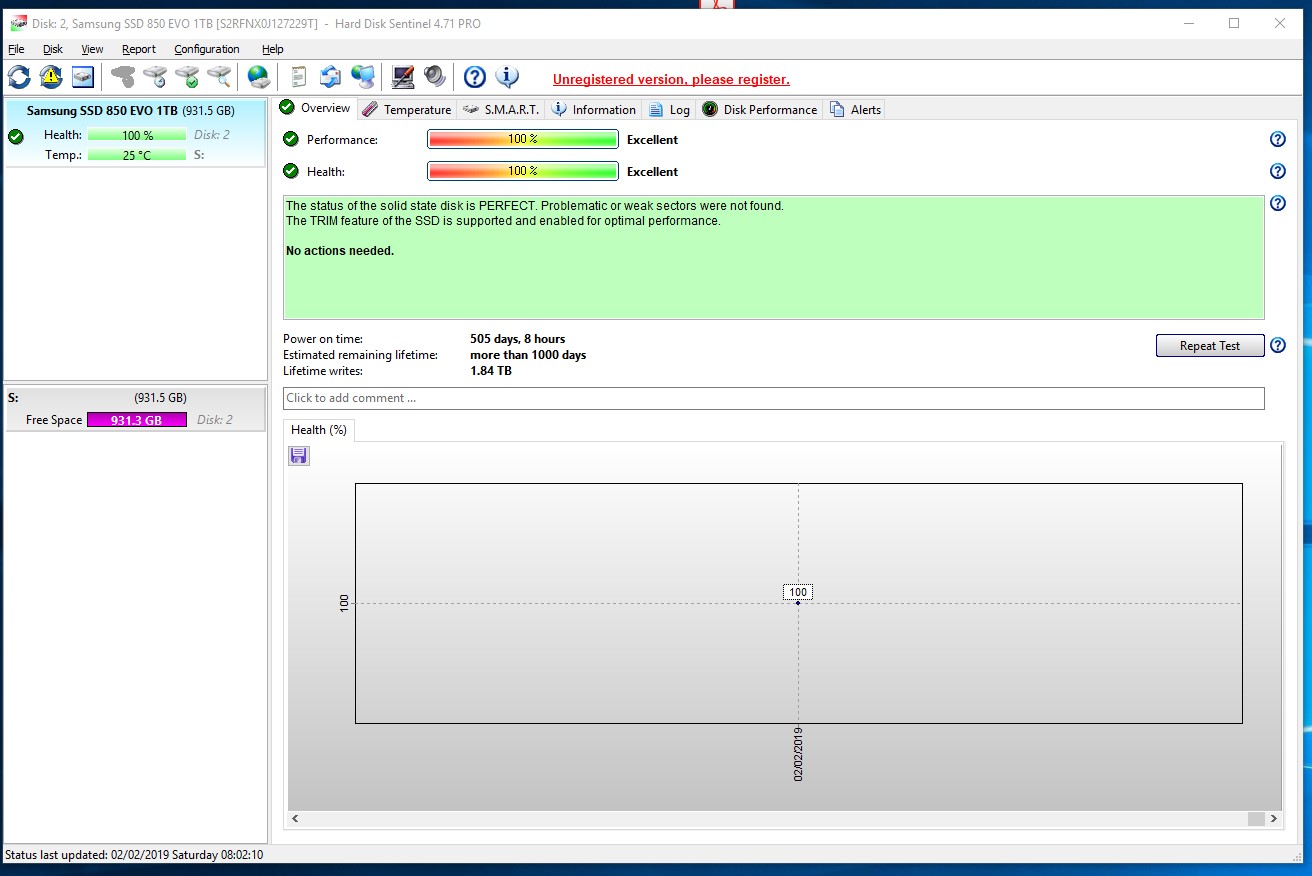The width and height of the screenshot is (1312, 876).
Task: Click the Health 100 % gradient bar in Overview
Action: pyautogui.click(x=523, y=172)
